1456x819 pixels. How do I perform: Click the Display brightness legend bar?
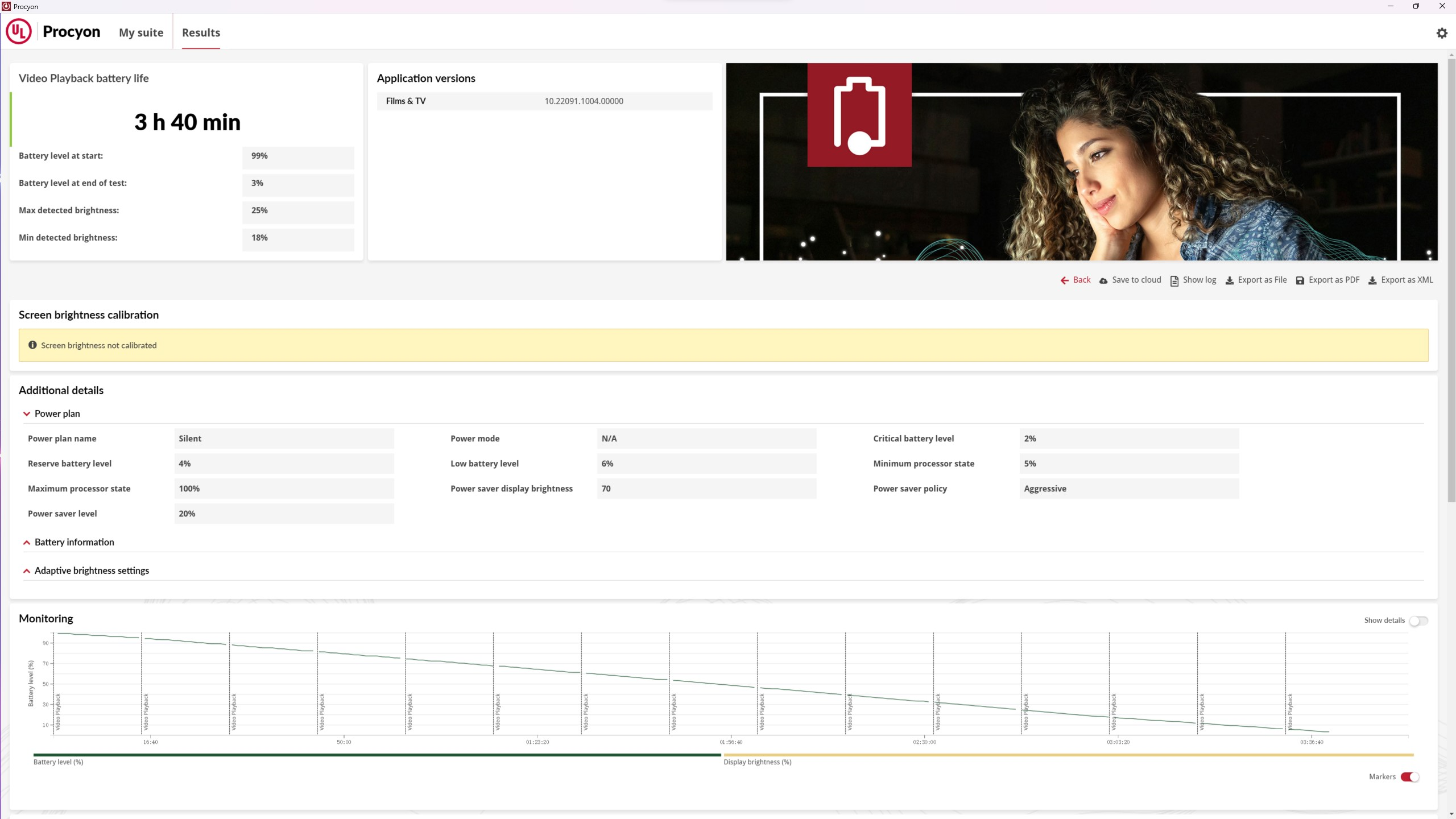1068,755
